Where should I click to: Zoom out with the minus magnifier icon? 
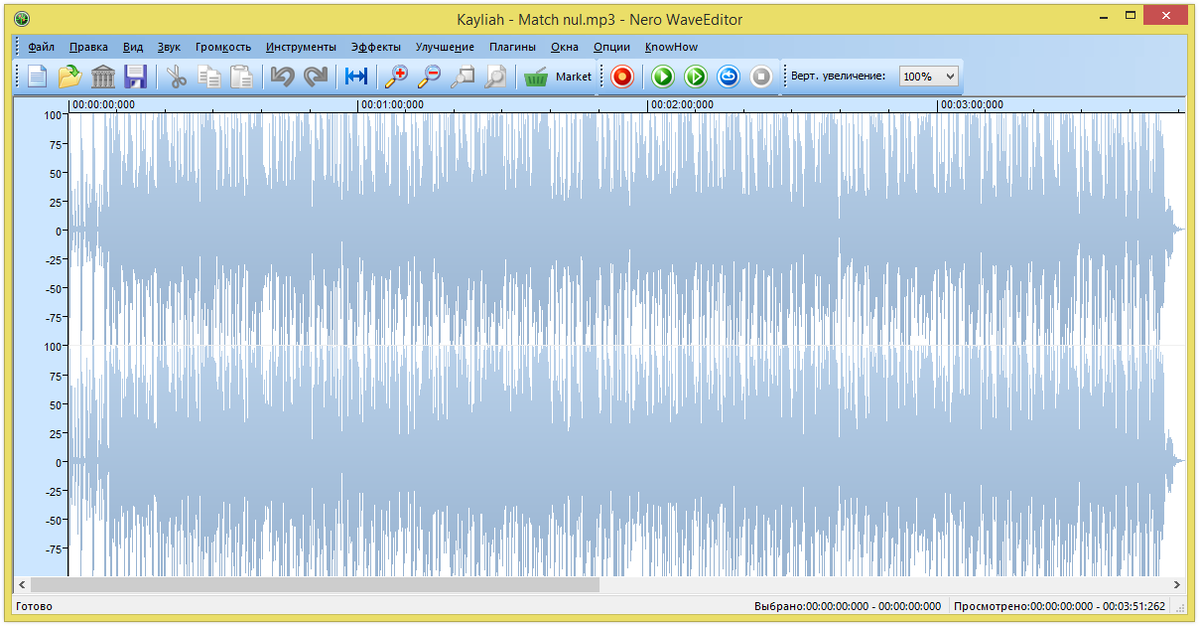430,76
